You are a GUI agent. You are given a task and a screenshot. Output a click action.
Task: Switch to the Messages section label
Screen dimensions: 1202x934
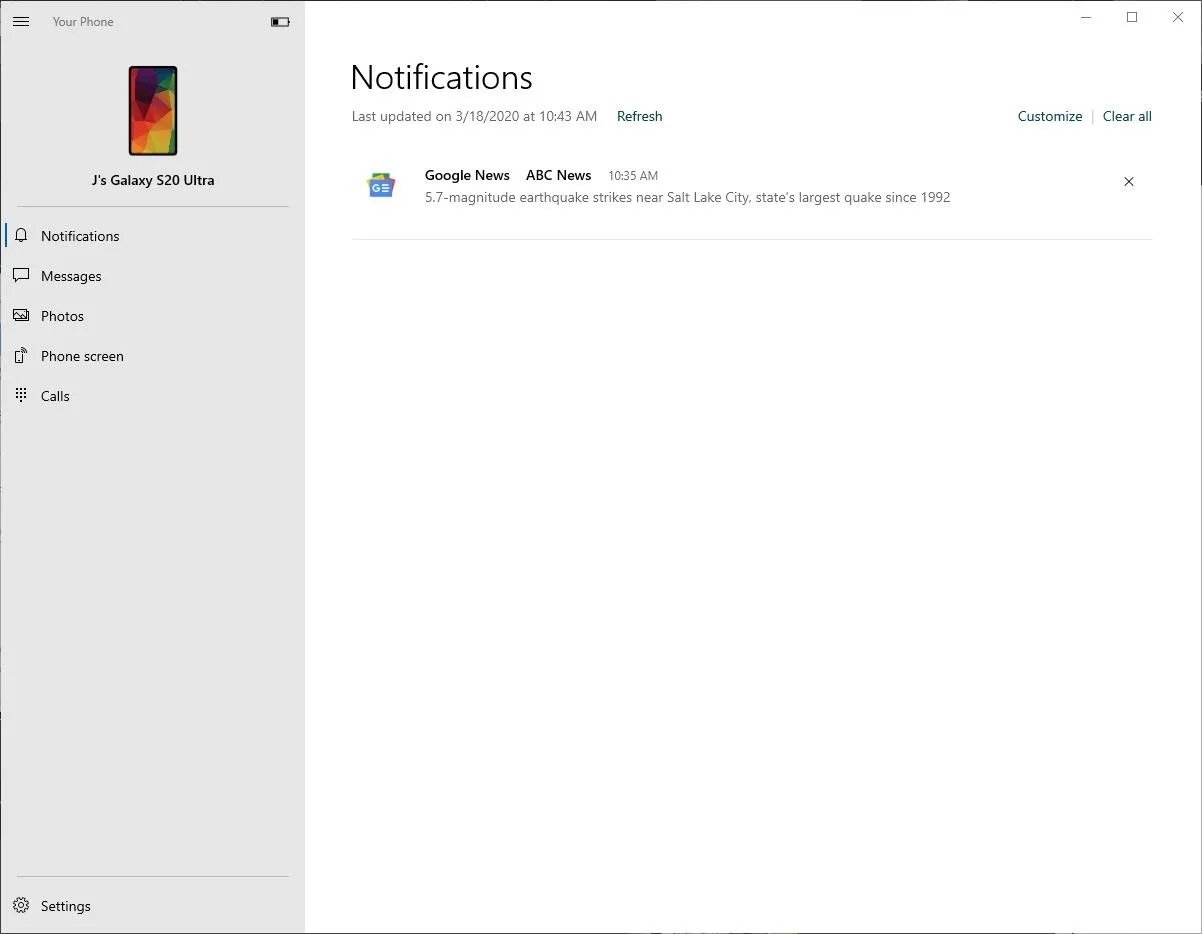point(71,276)
